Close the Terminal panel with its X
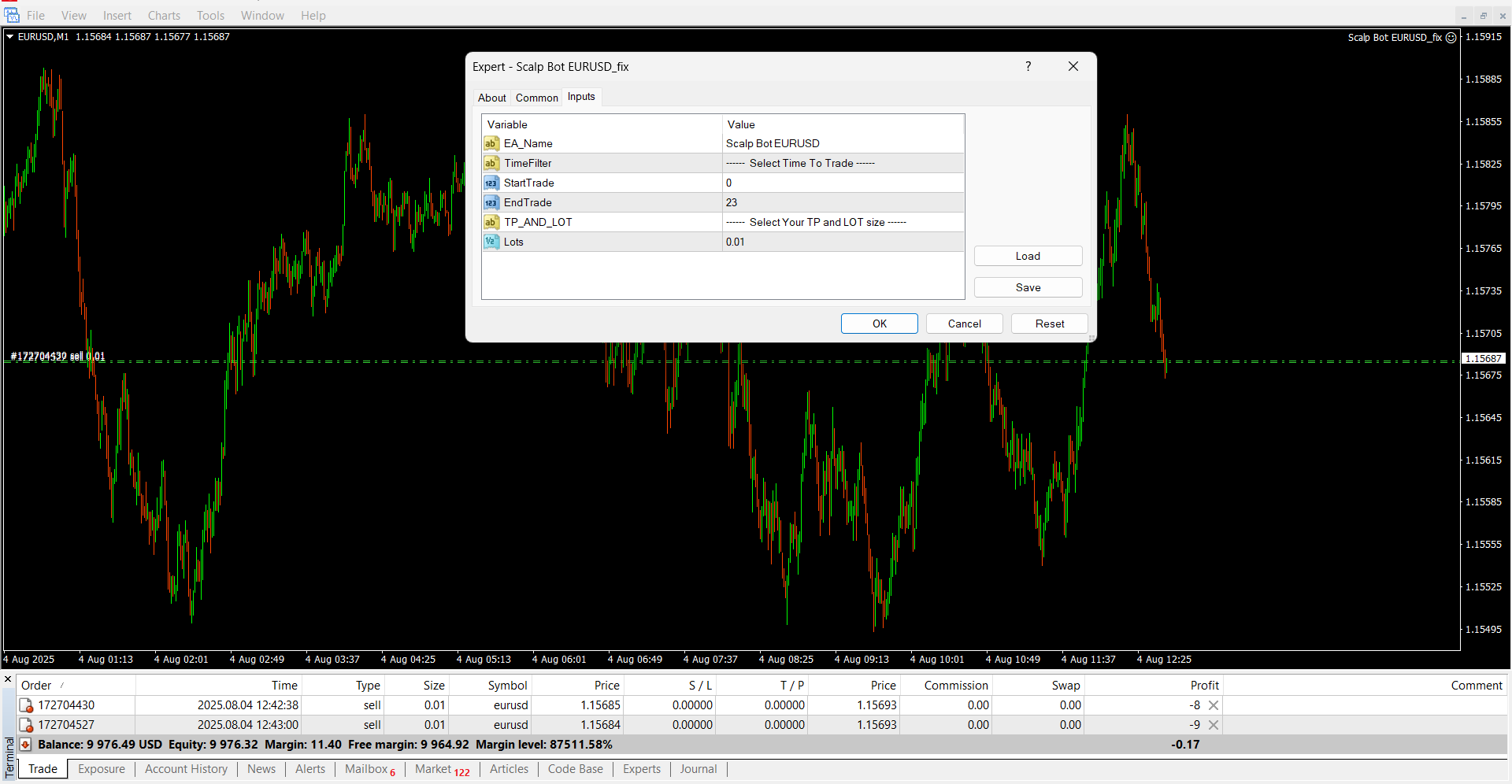Image resolution: width=1512 pixels, height=784 pixels. point(8,679)
